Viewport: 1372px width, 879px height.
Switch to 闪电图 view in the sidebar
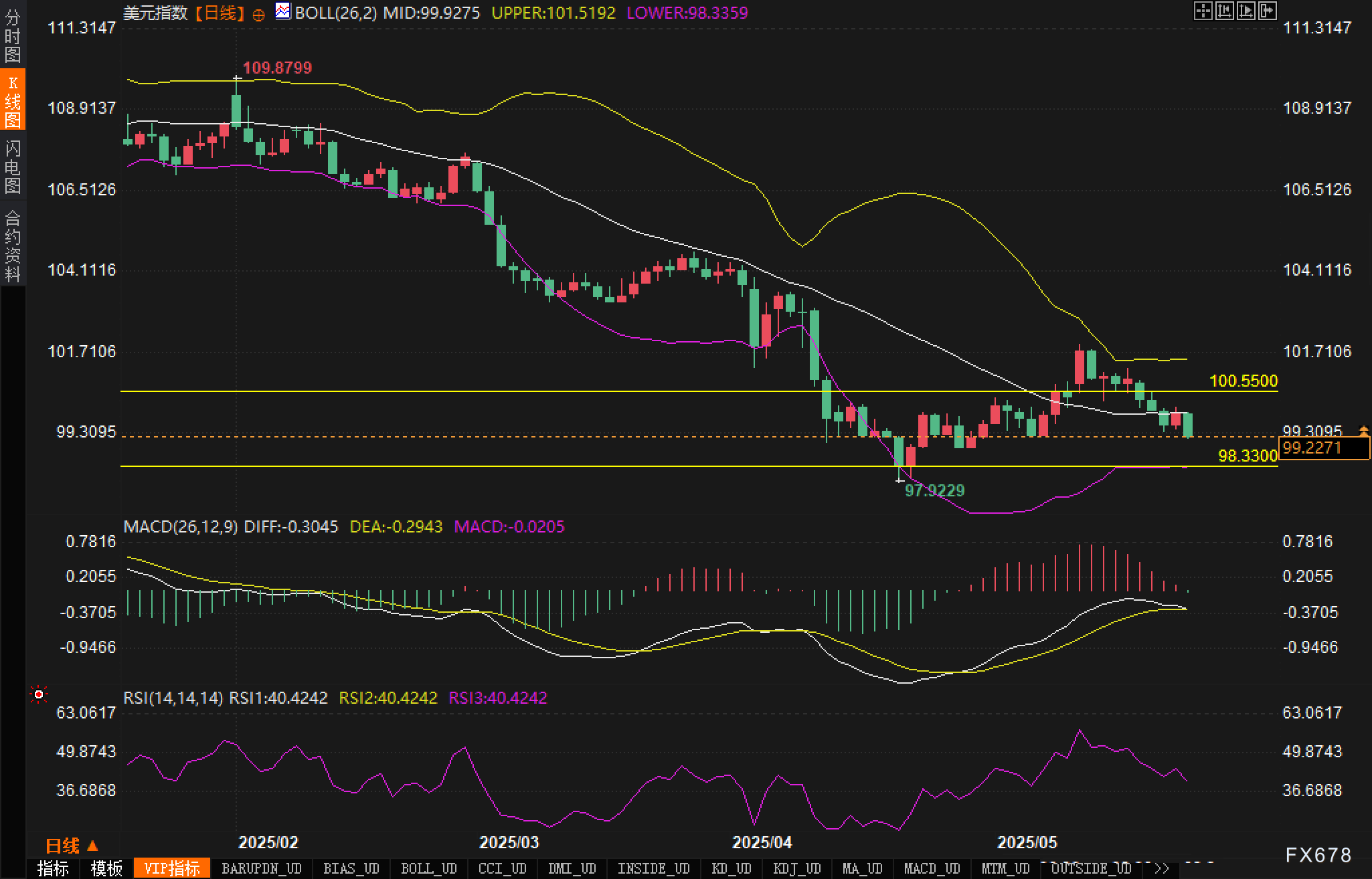pyautogui.click(x=13, y=167)
